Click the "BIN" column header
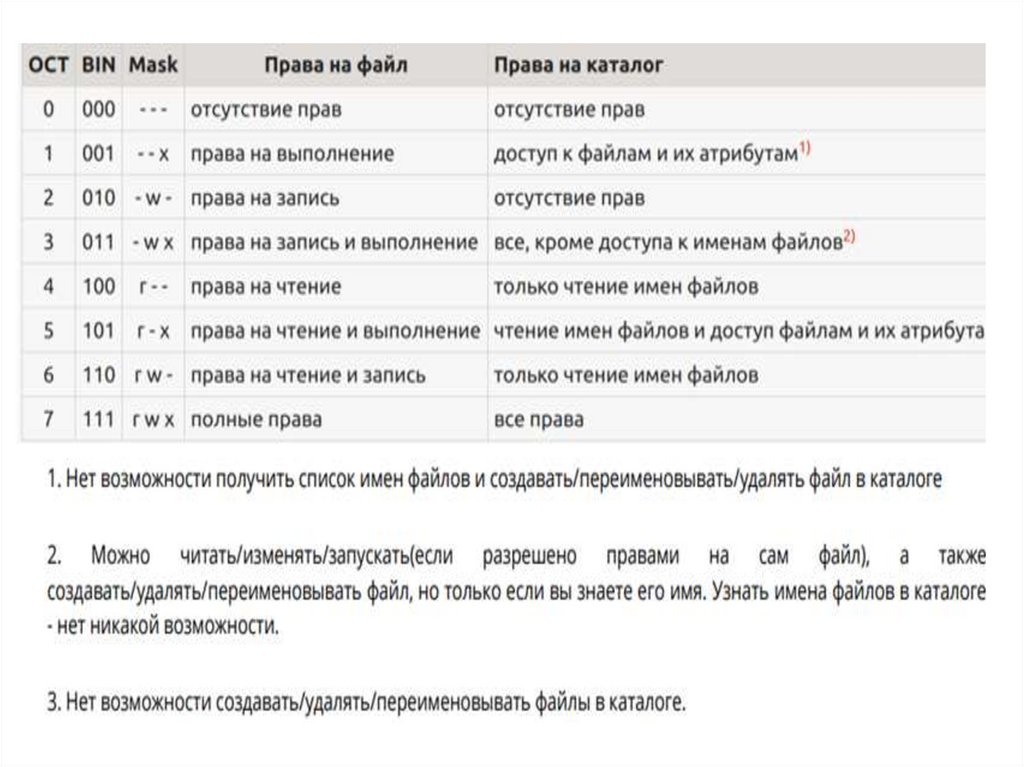Image resolution: width=1024 pixels, height=767 pixels. (x=99, y=65)
